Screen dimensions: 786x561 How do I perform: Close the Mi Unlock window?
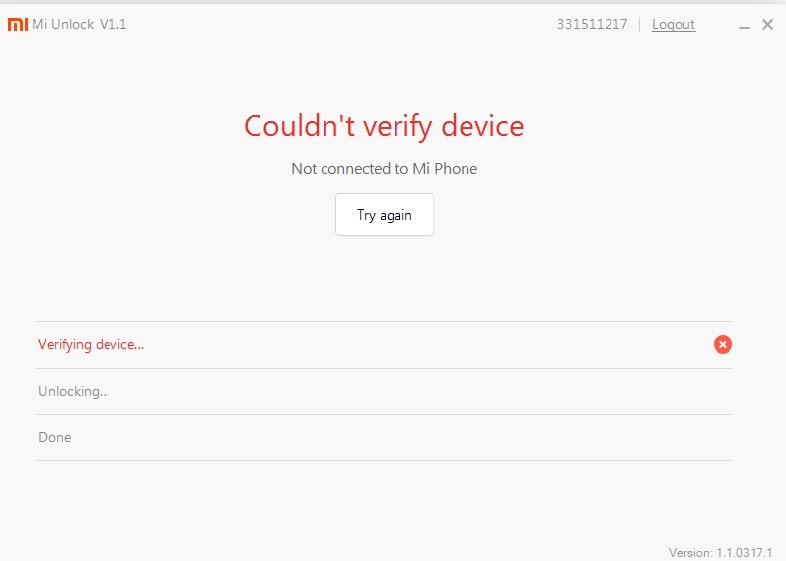click(767, 25)
